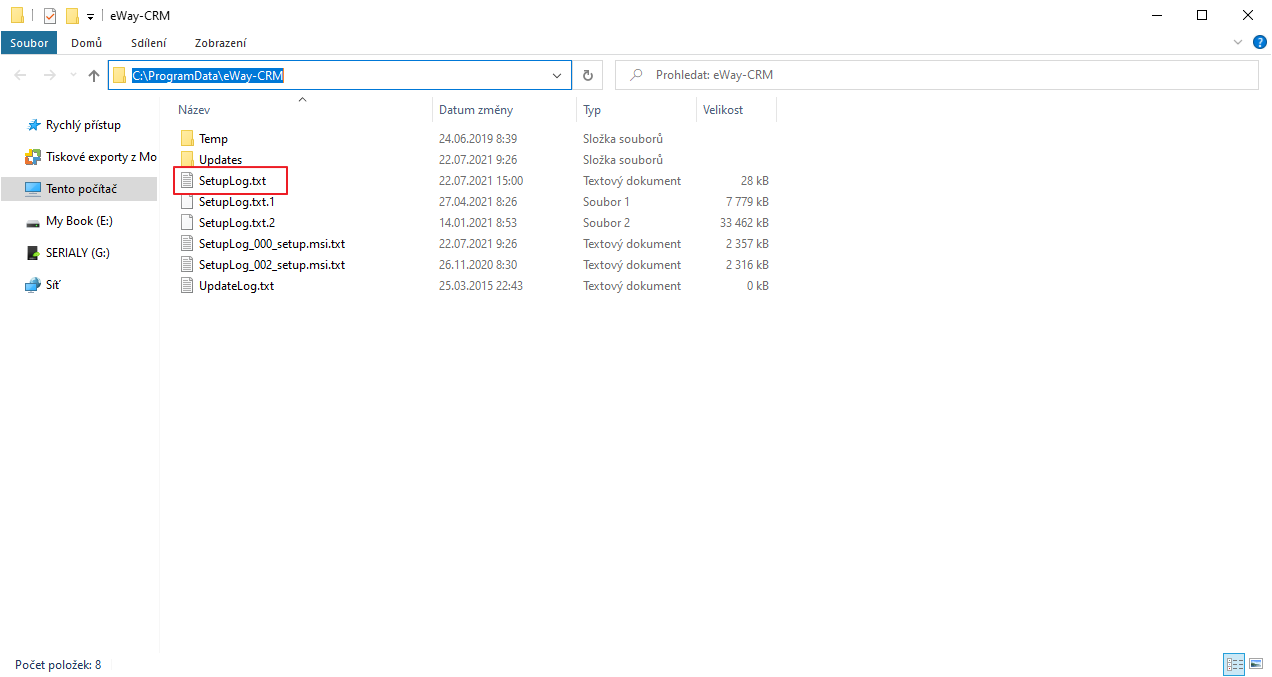
Task: Click the SERIALY (G:) drive icon
Action: click(x=33, y=253)
